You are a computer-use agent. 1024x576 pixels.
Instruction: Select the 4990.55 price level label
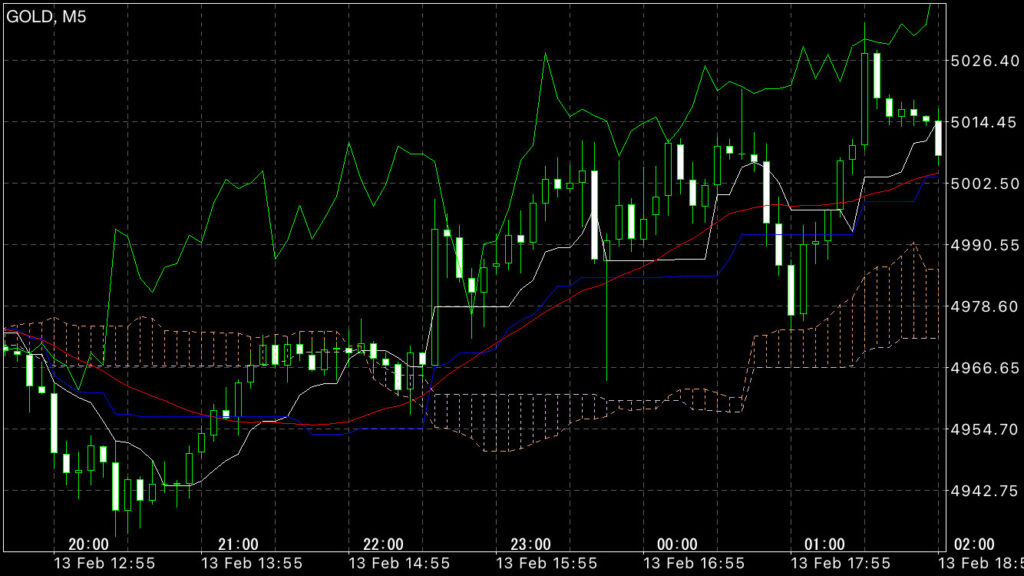pyautogui.click(x=985, y=245)
